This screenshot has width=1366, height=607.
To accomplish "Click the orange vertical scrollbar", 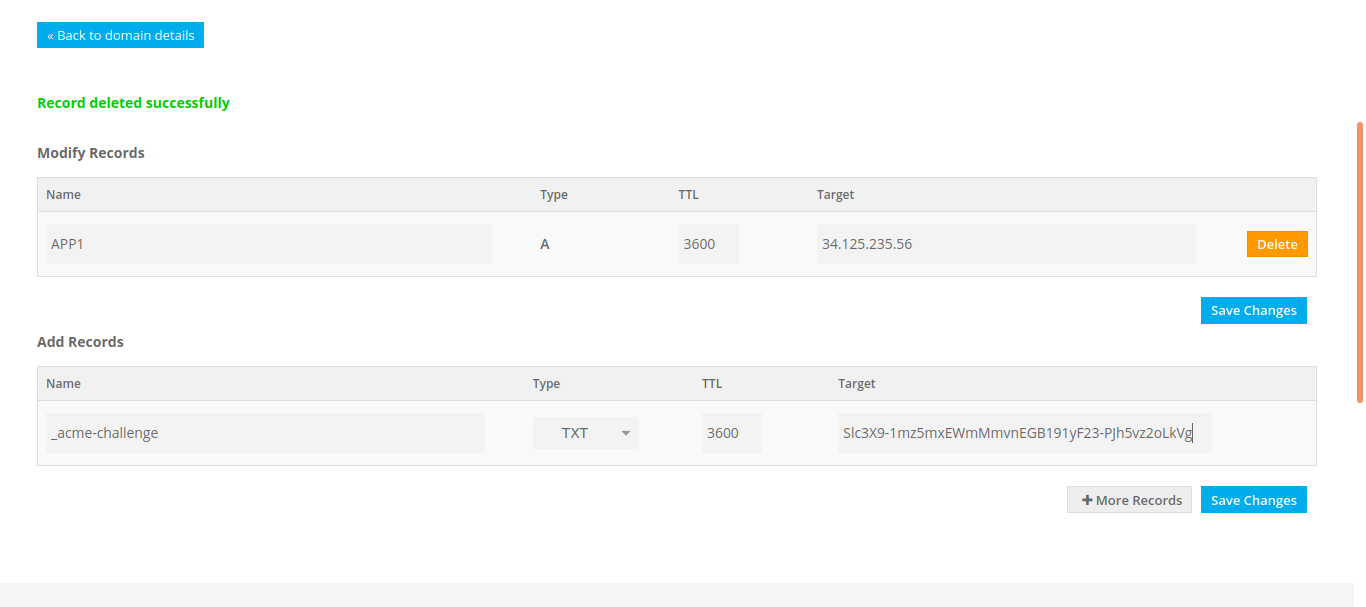I will coord(1359,262).
